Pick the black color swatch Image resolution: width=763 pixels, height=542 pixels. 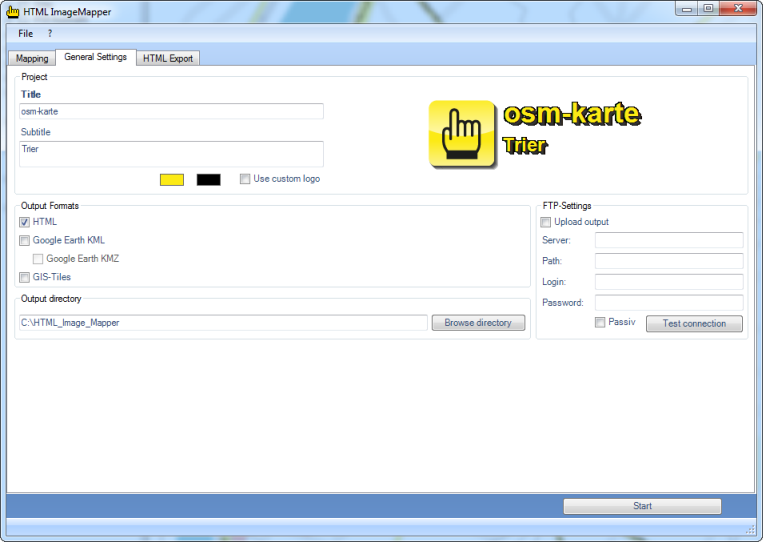[208, 179]
